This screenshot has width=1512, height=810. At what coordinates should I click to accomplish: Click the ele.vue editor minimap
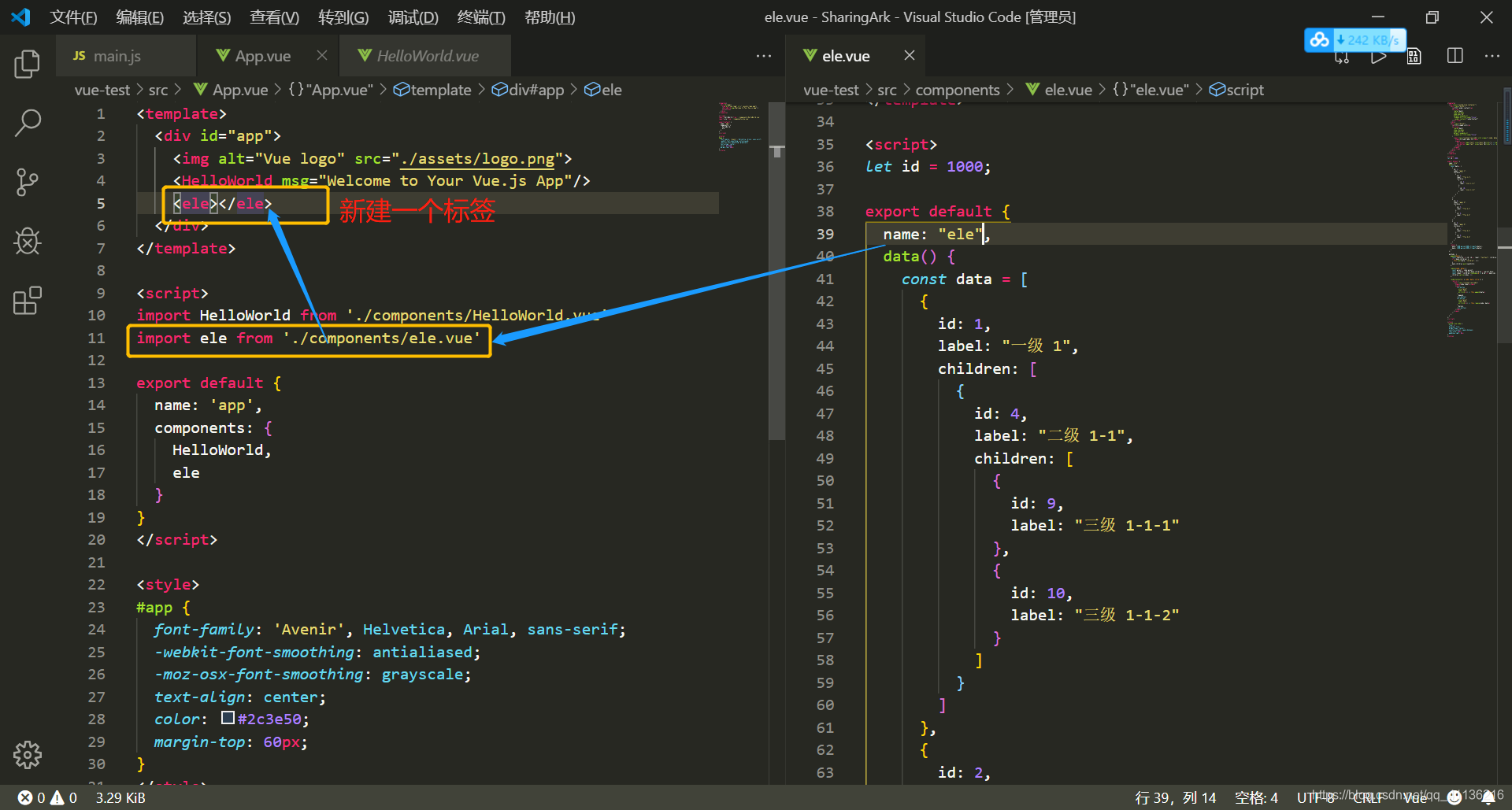pyautogui.click(x=1471, y=220)
